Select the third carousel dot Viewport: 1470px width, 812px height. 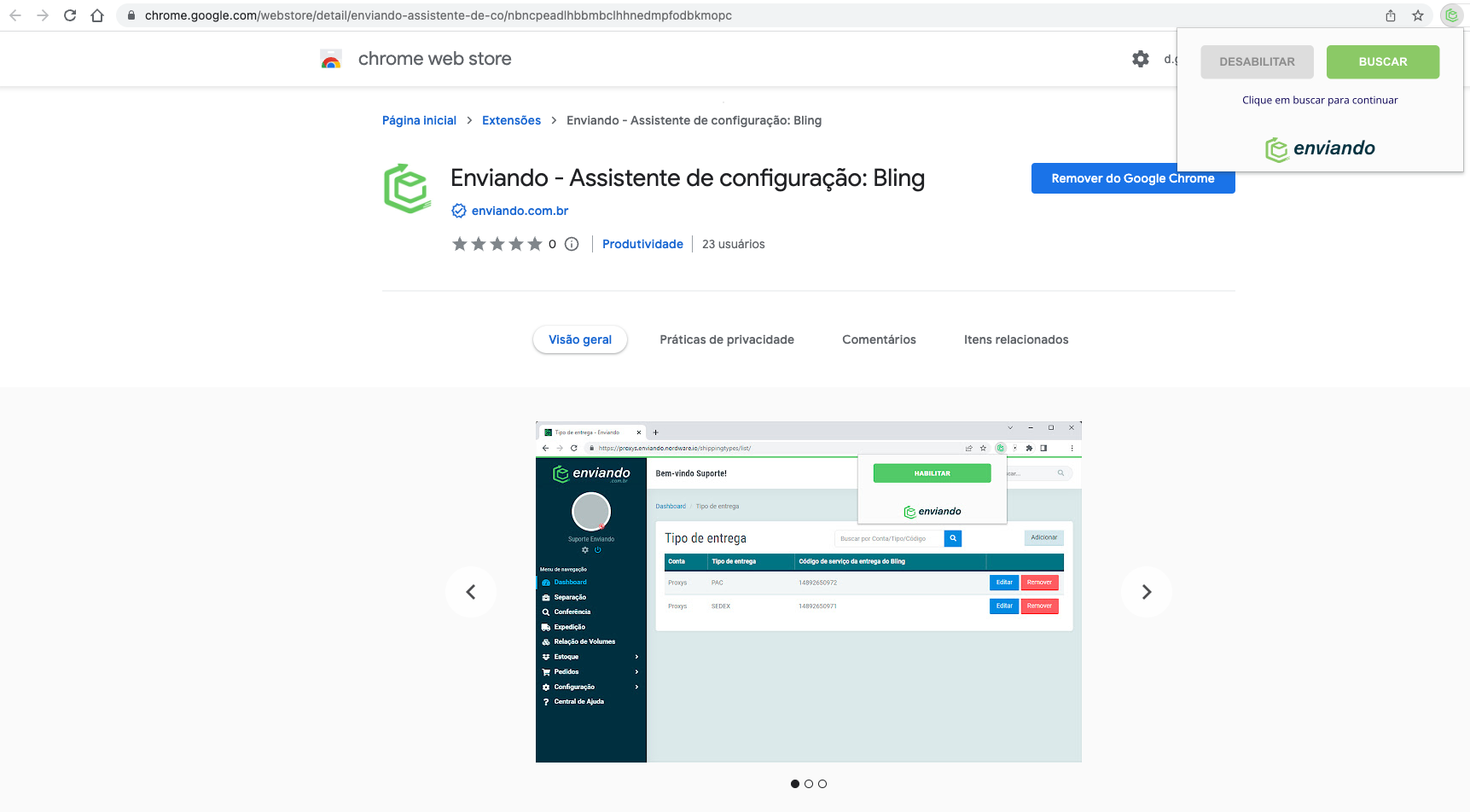click(822, 784)
